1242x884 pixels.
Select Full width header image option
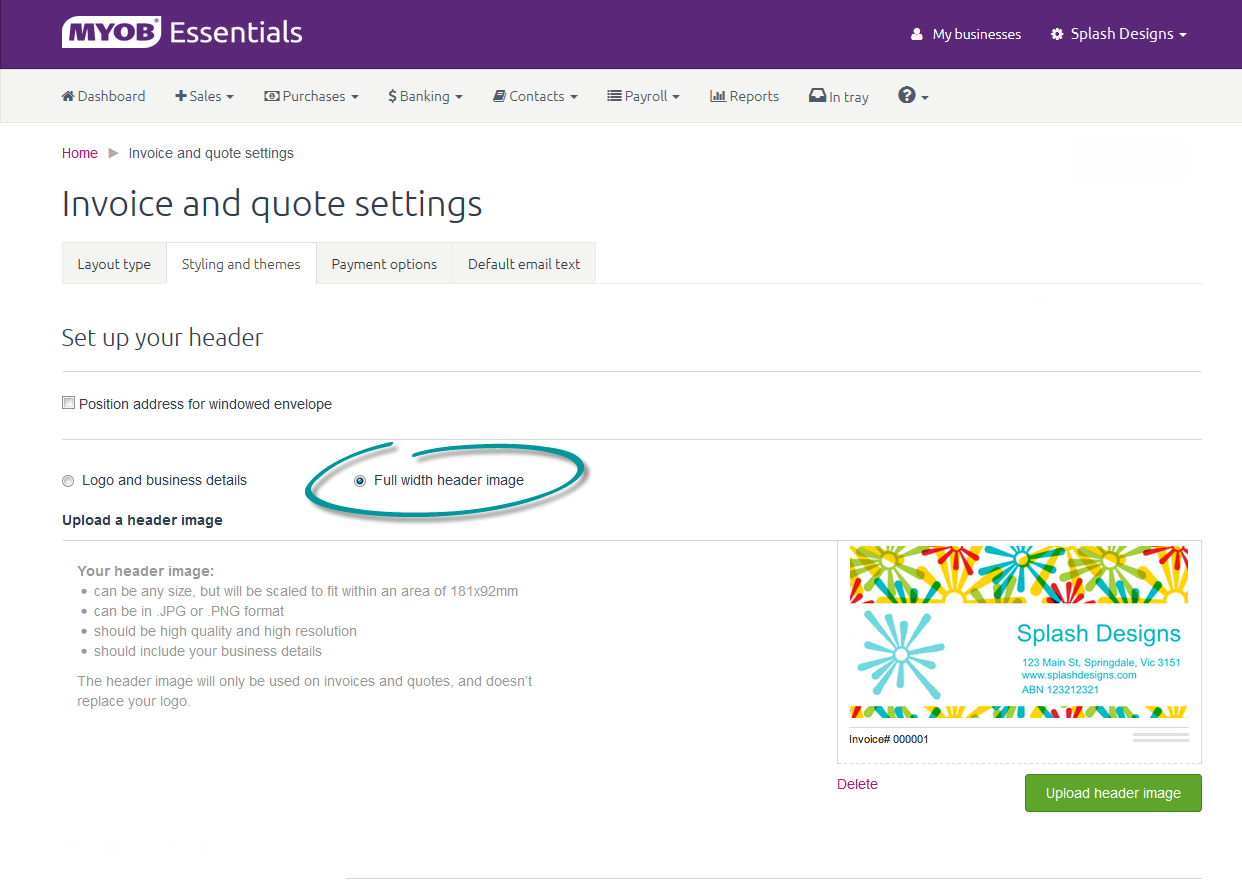coord(360,481)
